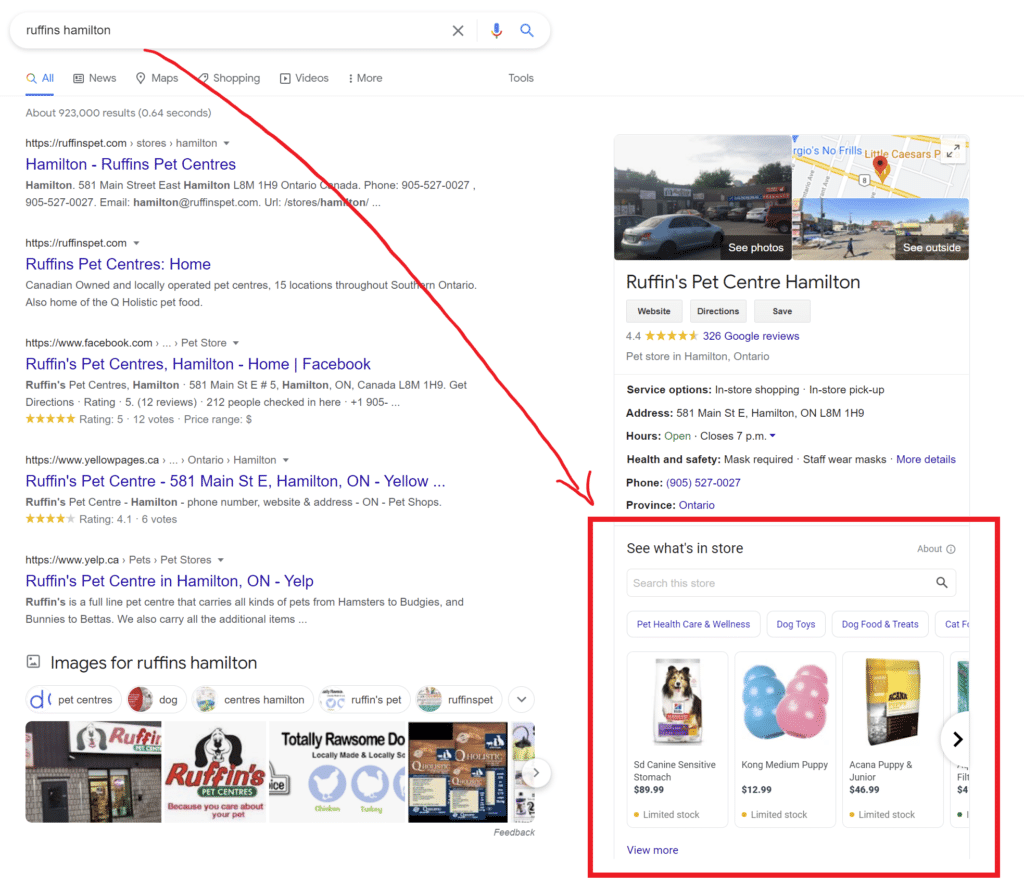Filter images by ruffin's pet chip
Screen dimensions: 1024x884
364,699
